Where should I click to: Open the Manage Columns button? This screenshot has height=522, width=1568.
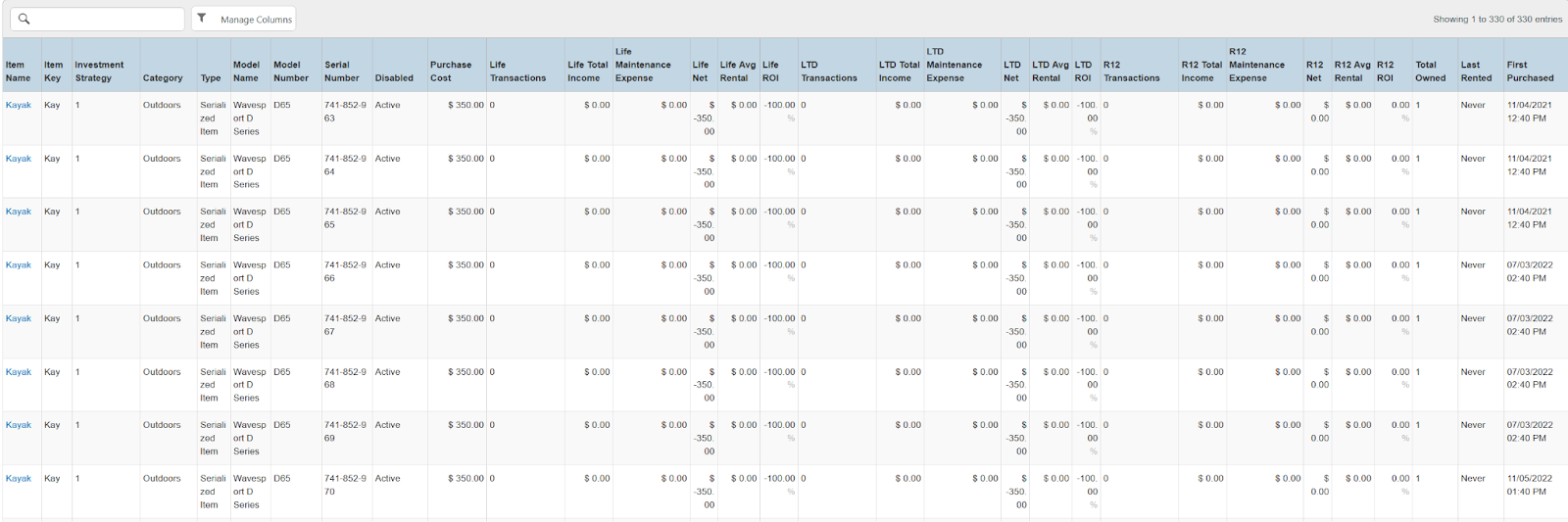point(255,20)
